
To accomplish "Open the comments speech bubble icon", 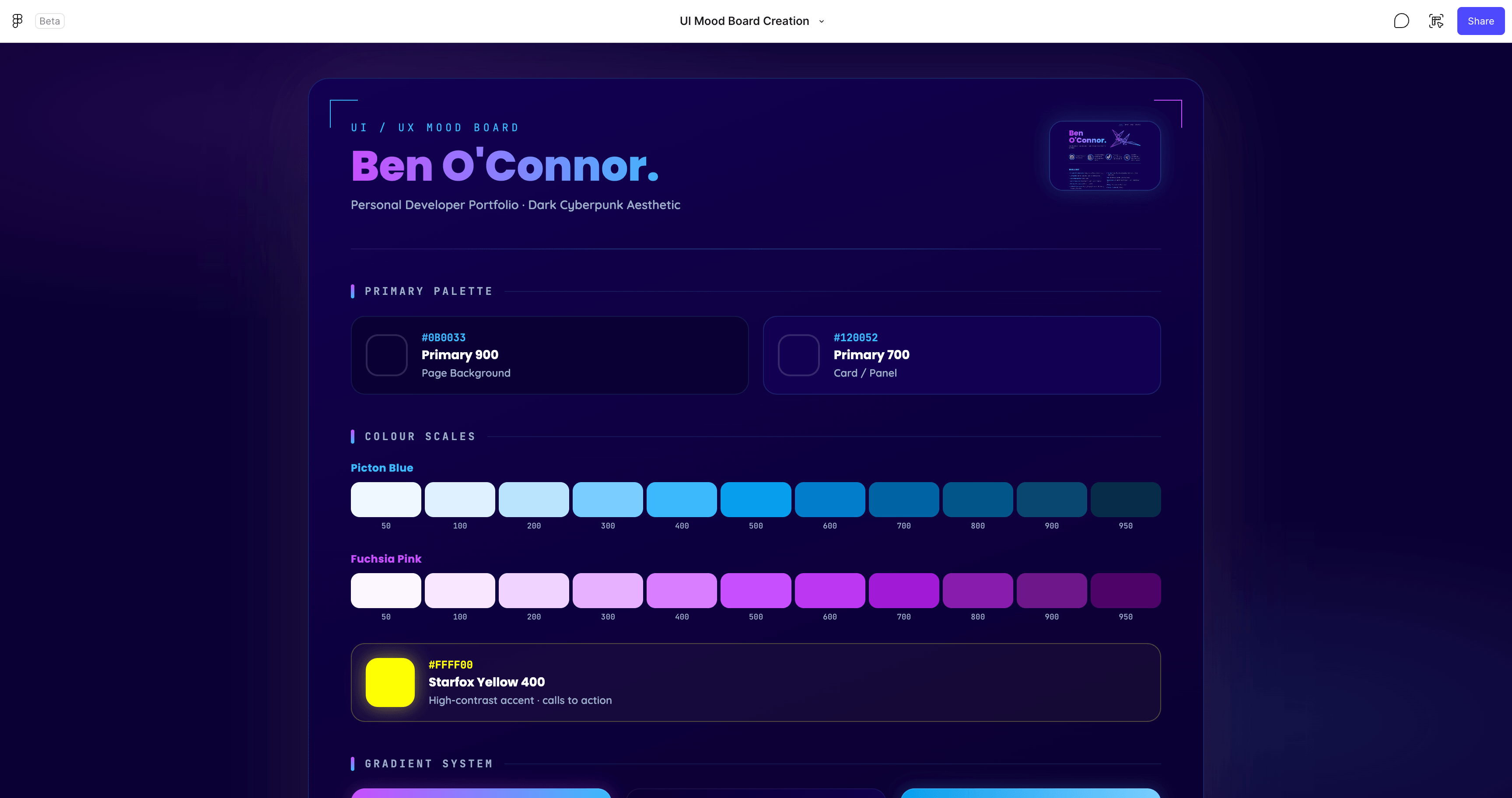I will click(x=1401, y=21).
